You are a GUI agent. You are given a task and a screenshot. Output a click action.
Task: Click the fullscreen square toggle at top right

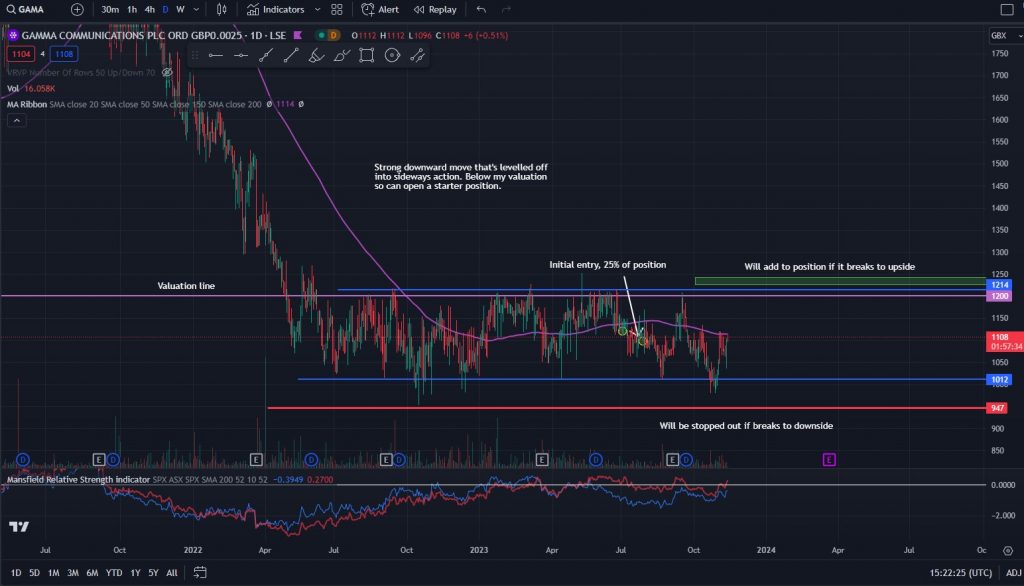1006,10
